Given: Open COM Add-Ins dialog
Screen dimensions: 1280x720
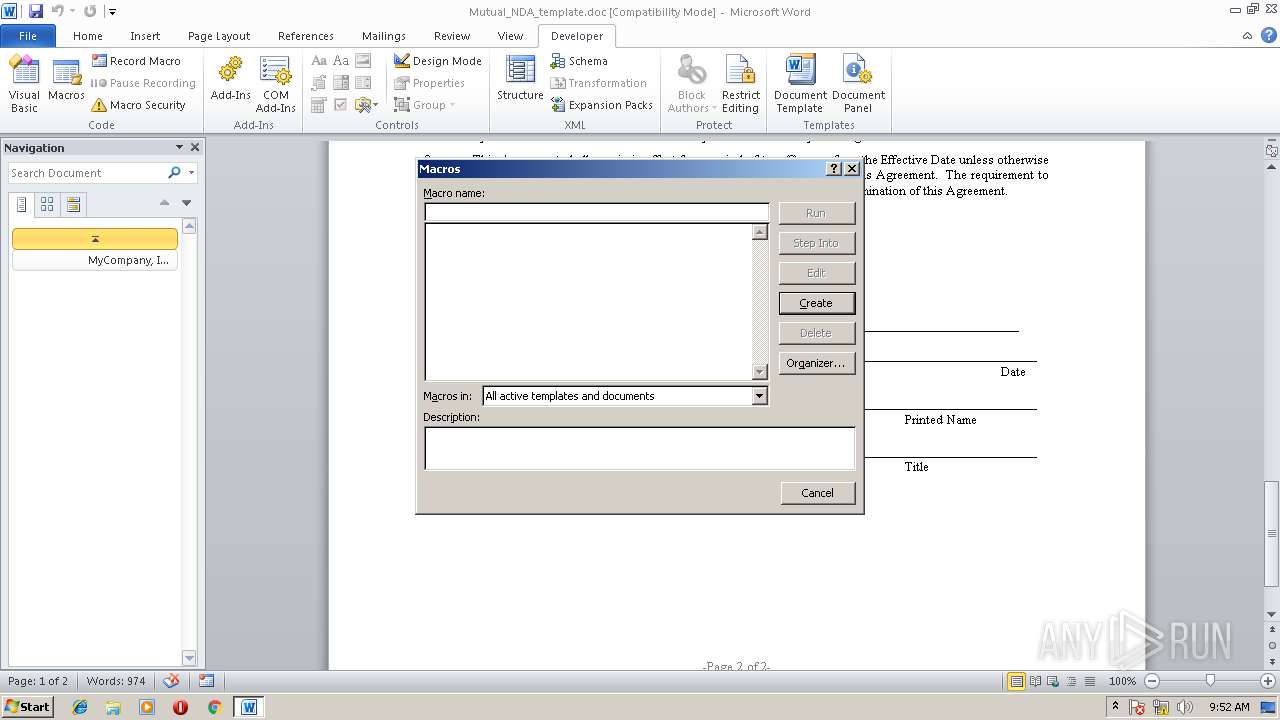Looking at the screenshot, I should coord(275,84).
